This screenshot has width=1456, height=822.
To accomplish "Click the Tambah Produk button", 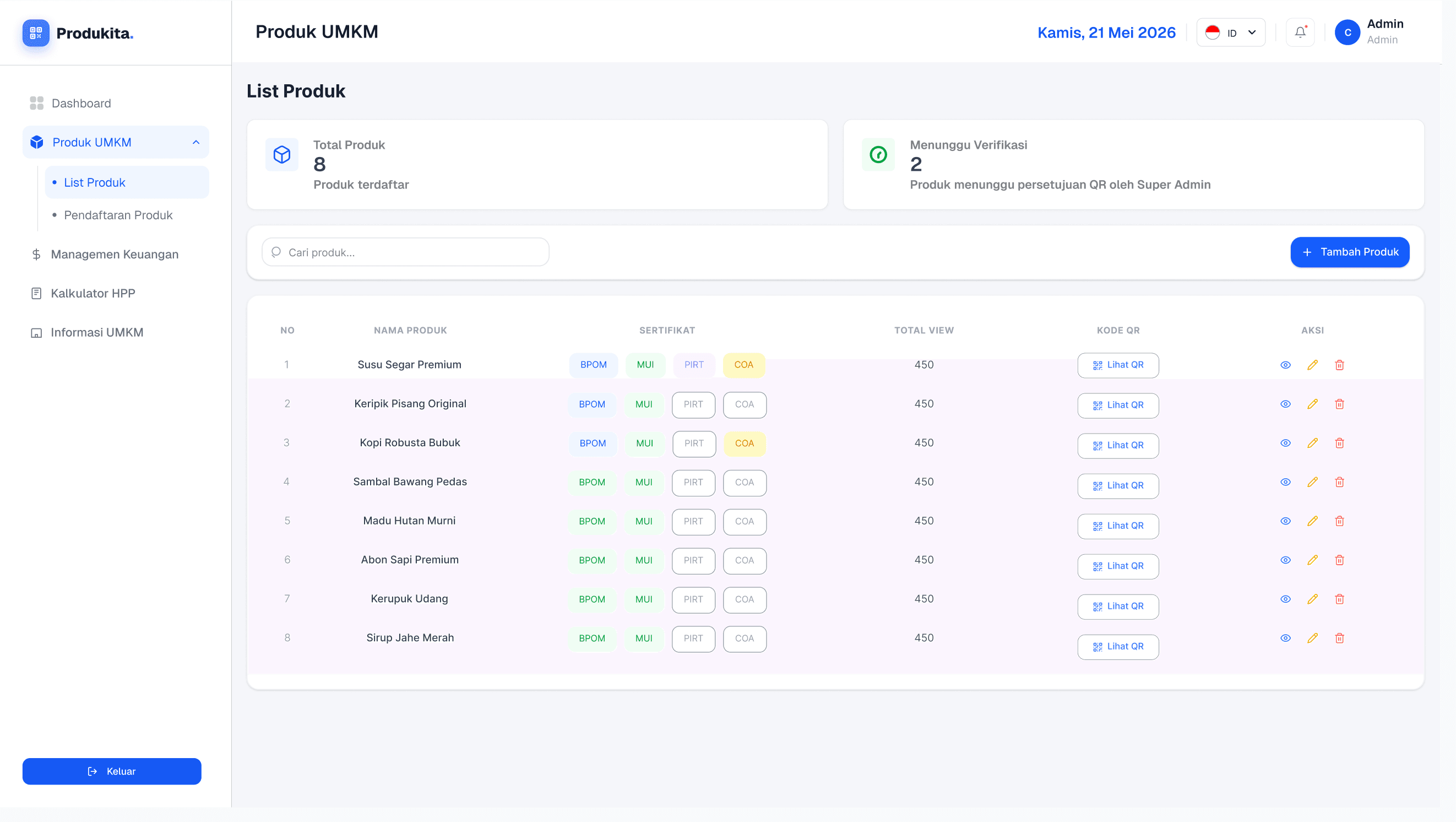I will coord(1349,252).
